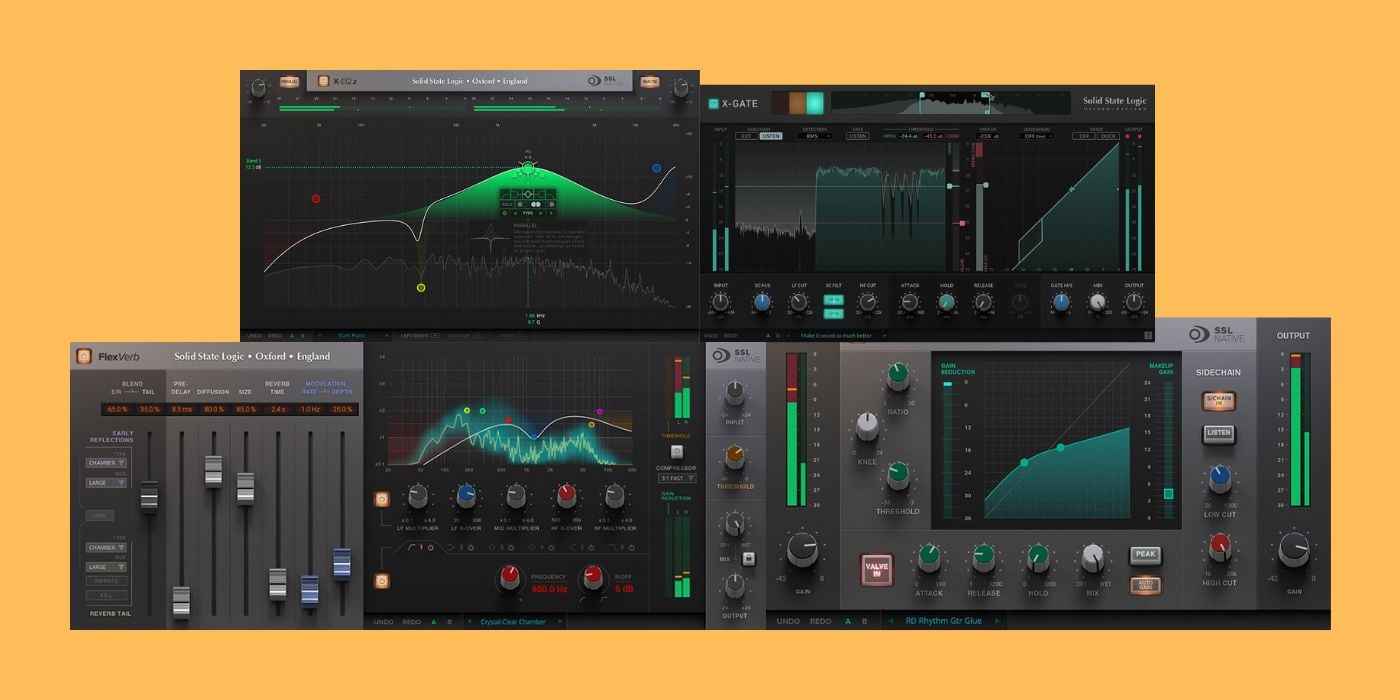Click the X-EQ 2 power icon
The image size is (1400, 700).
click(x=323, y=81)
